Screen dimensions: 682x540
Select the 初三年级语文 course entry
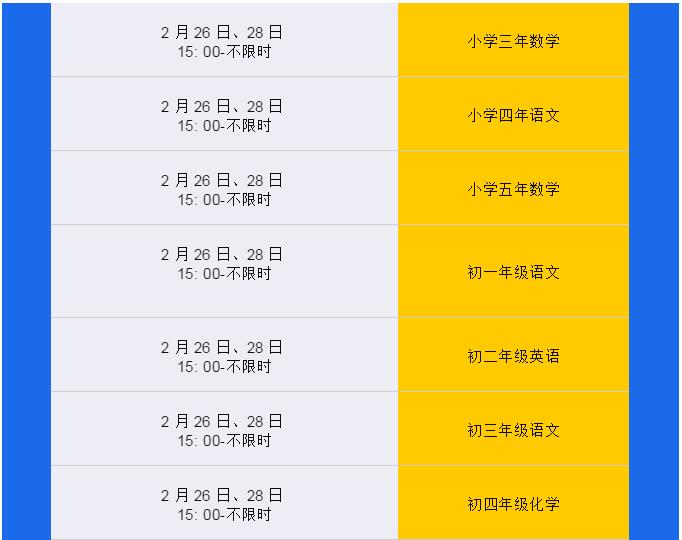click(513, 430)
